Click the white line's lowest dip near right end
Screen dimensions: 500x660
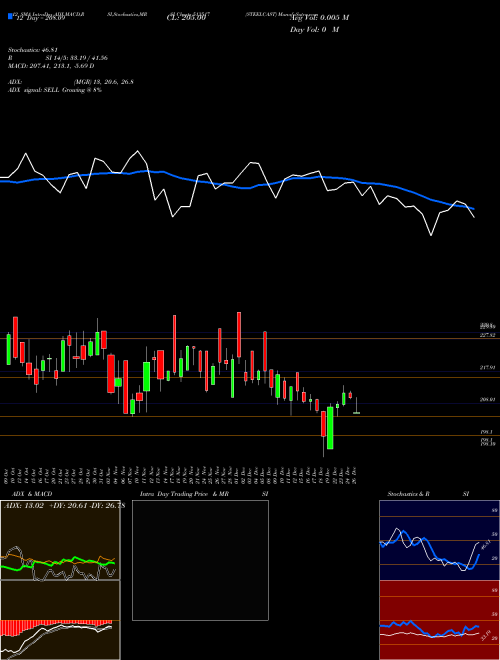click(x=431, y=234)
